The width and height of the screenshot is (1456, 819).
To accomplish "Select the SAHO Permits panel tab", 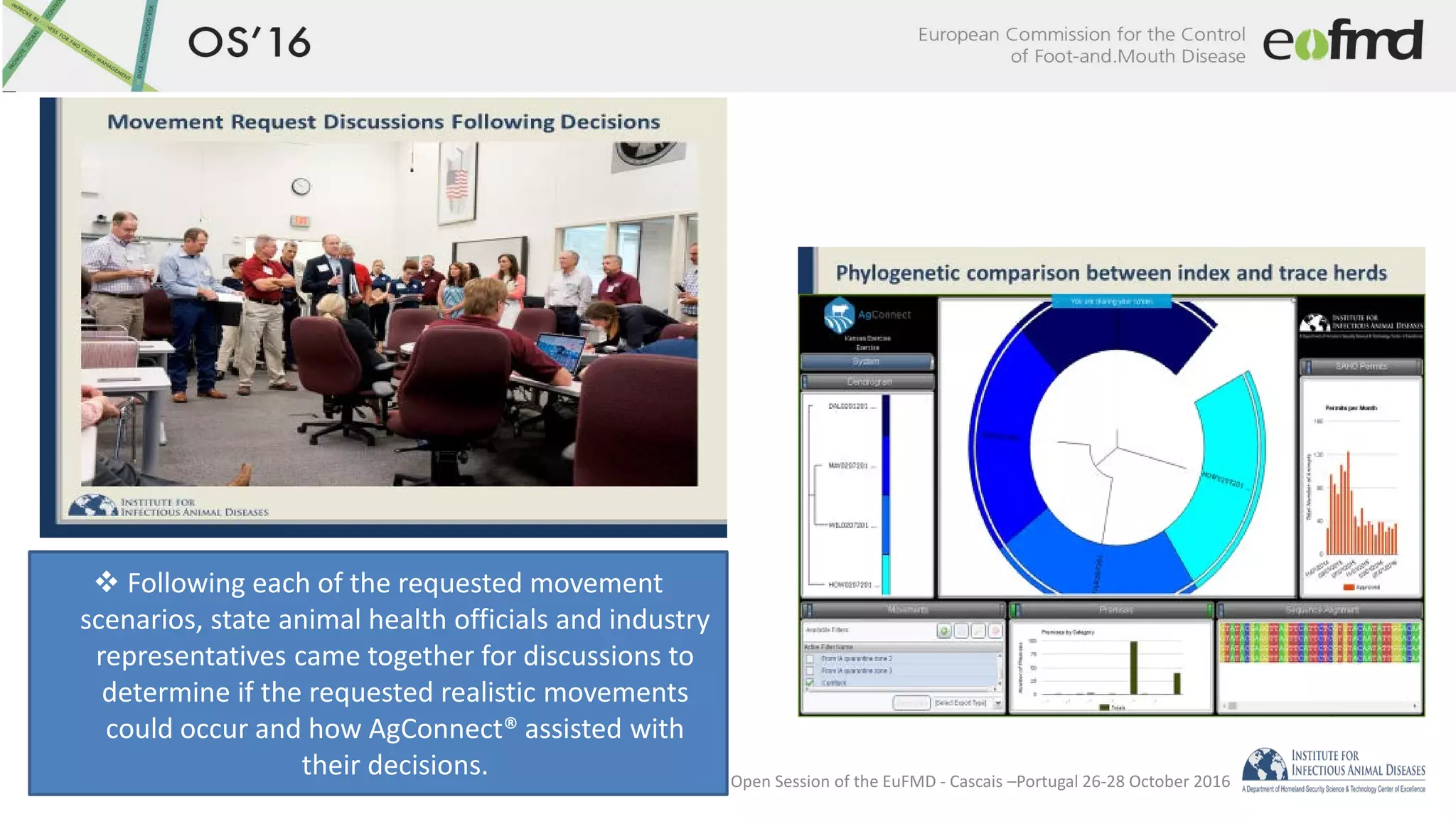I will pos(1361,367).
